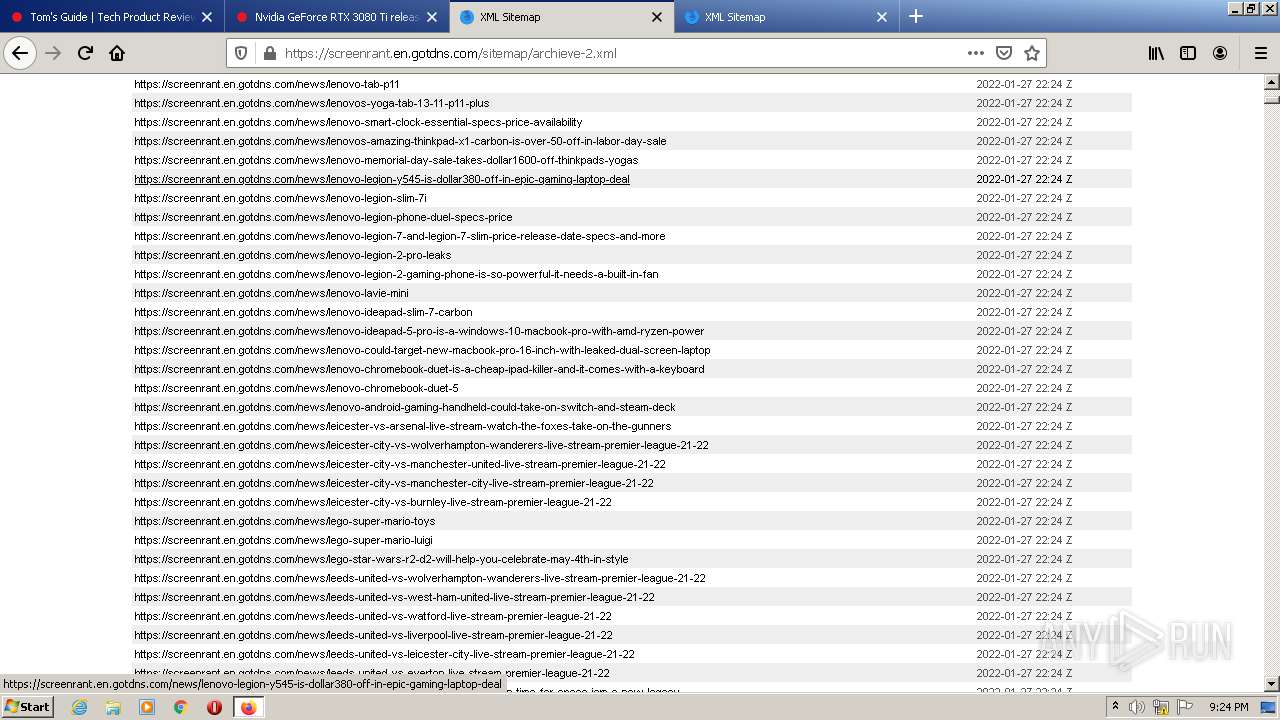Open lenovo-legion-slim-7i link

pyautogui.click(x=280, y=198)
